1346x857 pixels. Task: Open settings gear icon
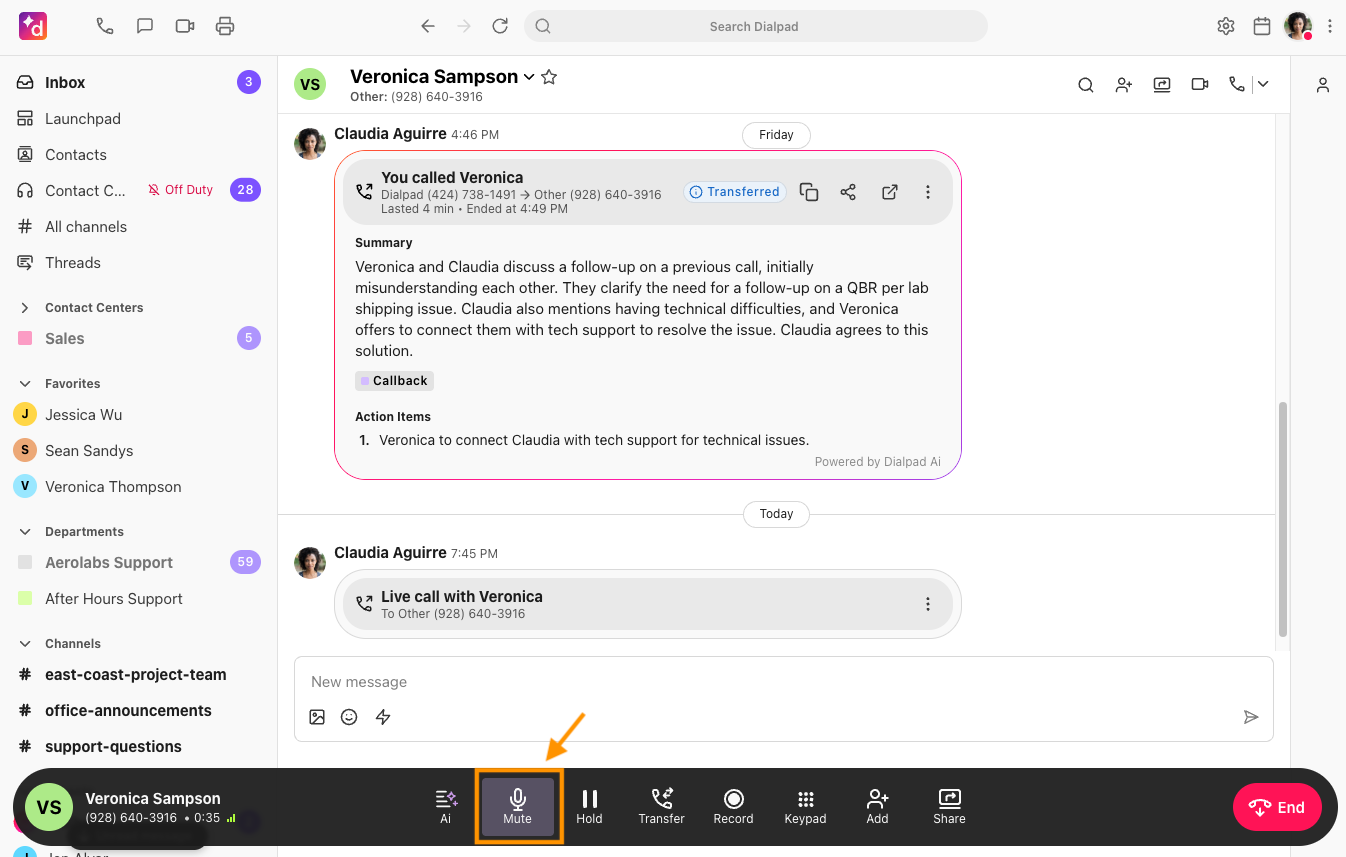point(1226,26)
